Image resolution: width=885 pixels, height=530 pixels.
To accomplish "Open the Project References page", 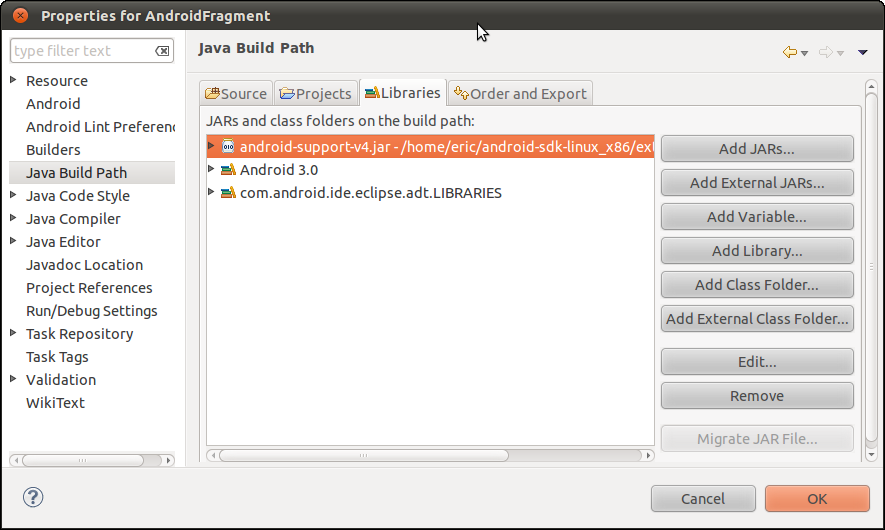I will coord(89,288).
